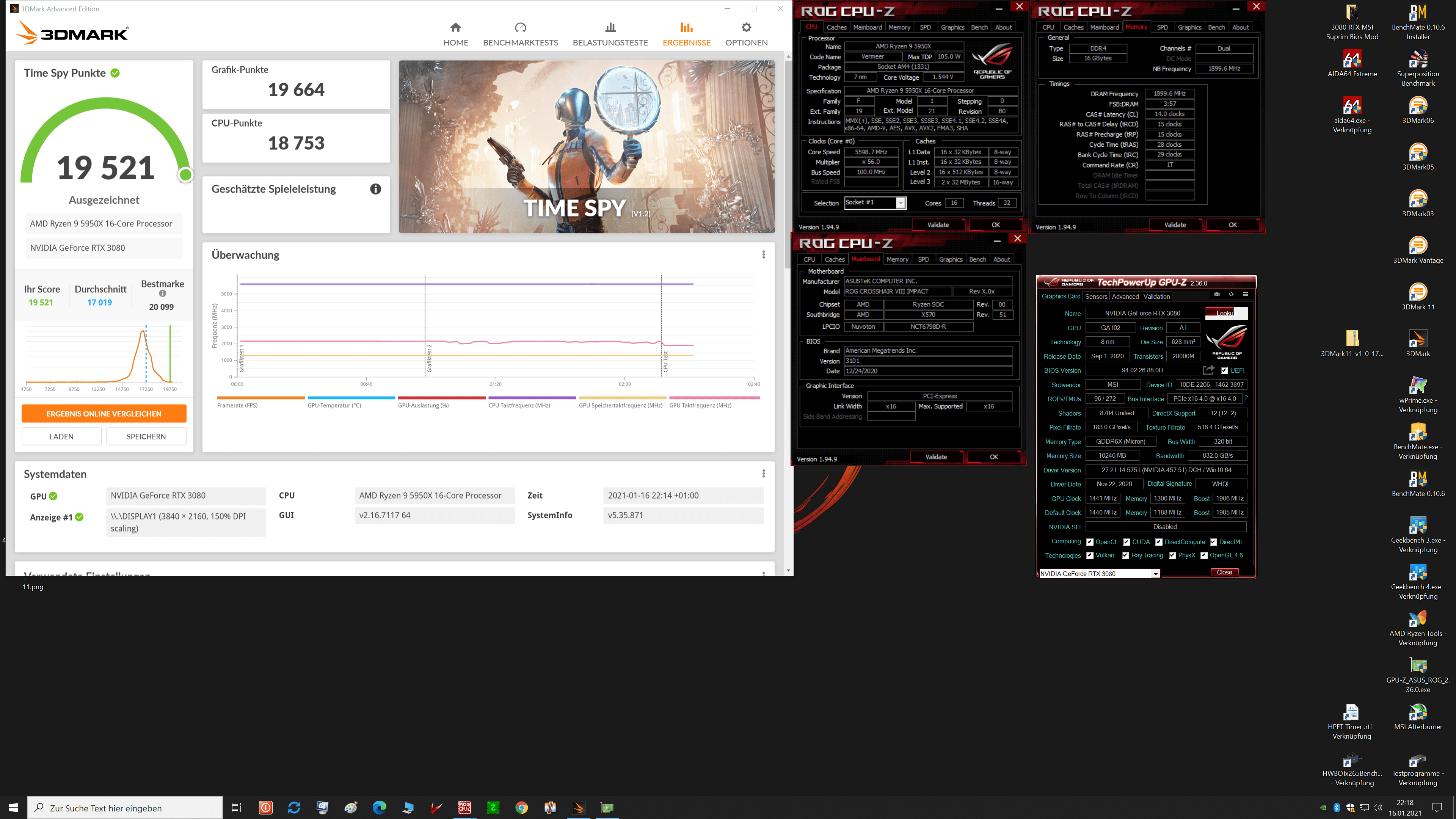Open the Bench tab in the Memory CPU-Z window

point(1216,27)
